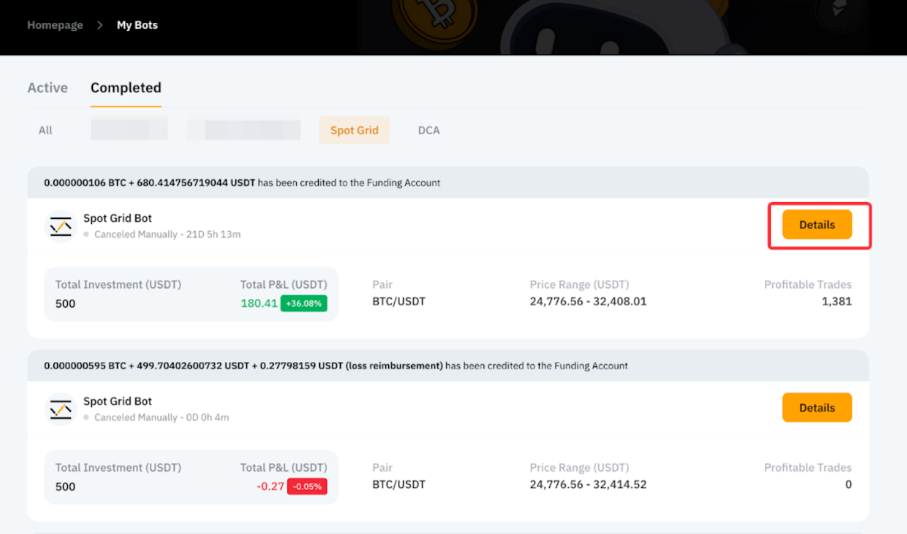Click the price range 24,776.56 - 32,408.01
This screenshot has height=534, width=907.
[588, 302]
